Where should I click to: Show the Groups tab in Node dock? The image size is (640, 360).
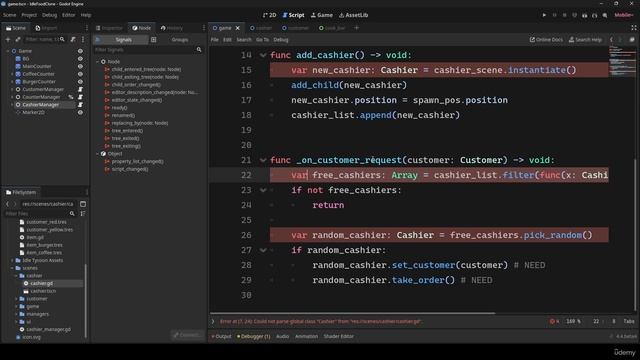click(x=180, y=40)
